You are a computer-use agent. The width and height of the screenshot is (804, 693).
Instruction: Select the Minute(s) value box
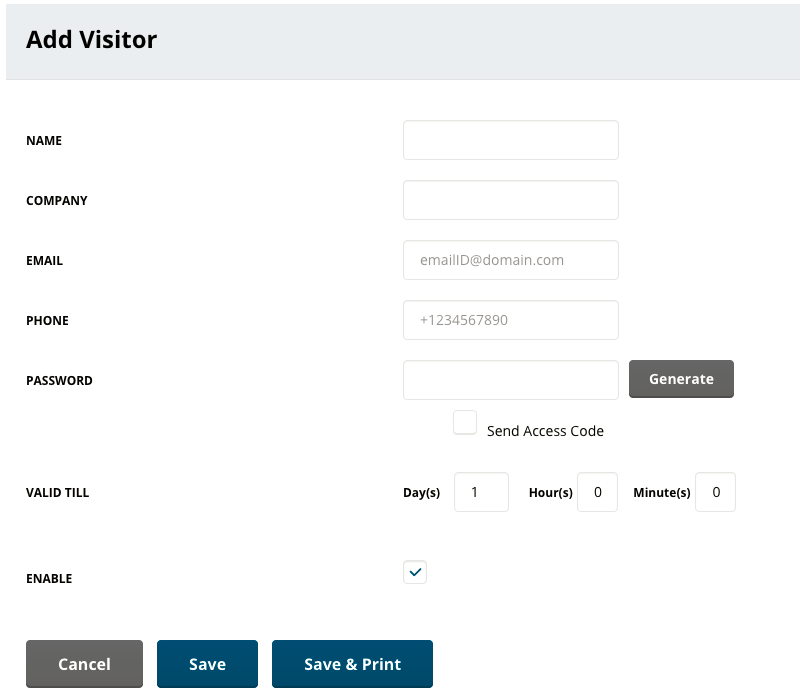tap(715, 492)
